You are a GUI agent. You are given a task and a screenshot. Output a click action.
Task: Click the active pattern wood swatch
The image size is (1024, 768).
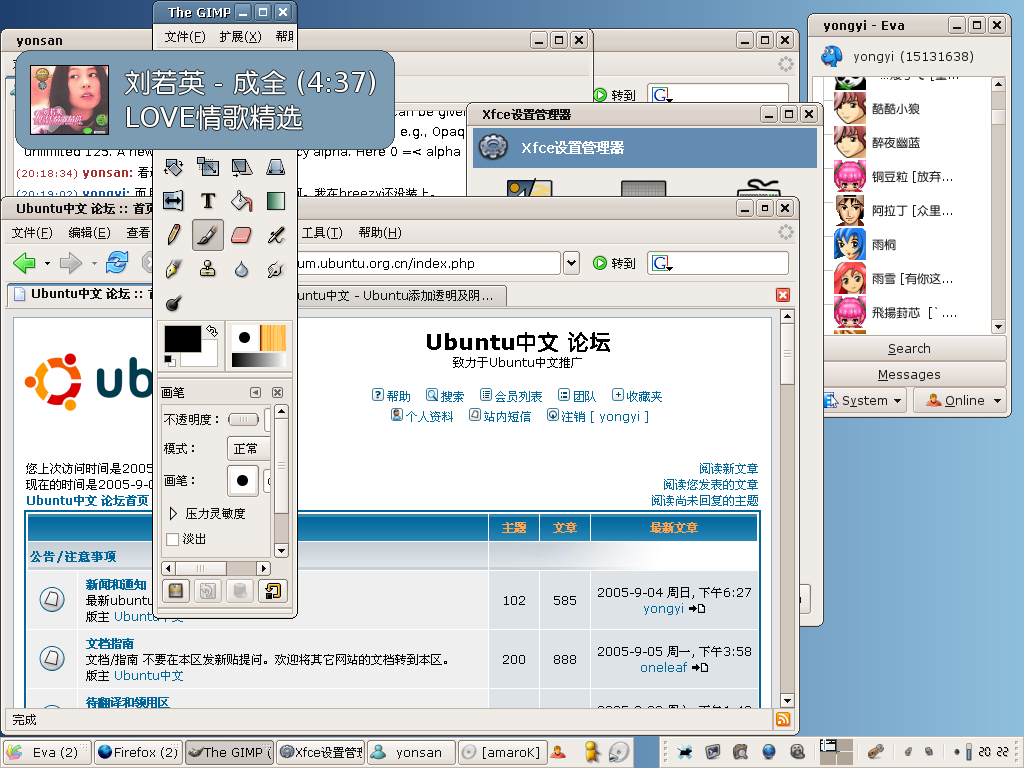click(x=273, y=338)
